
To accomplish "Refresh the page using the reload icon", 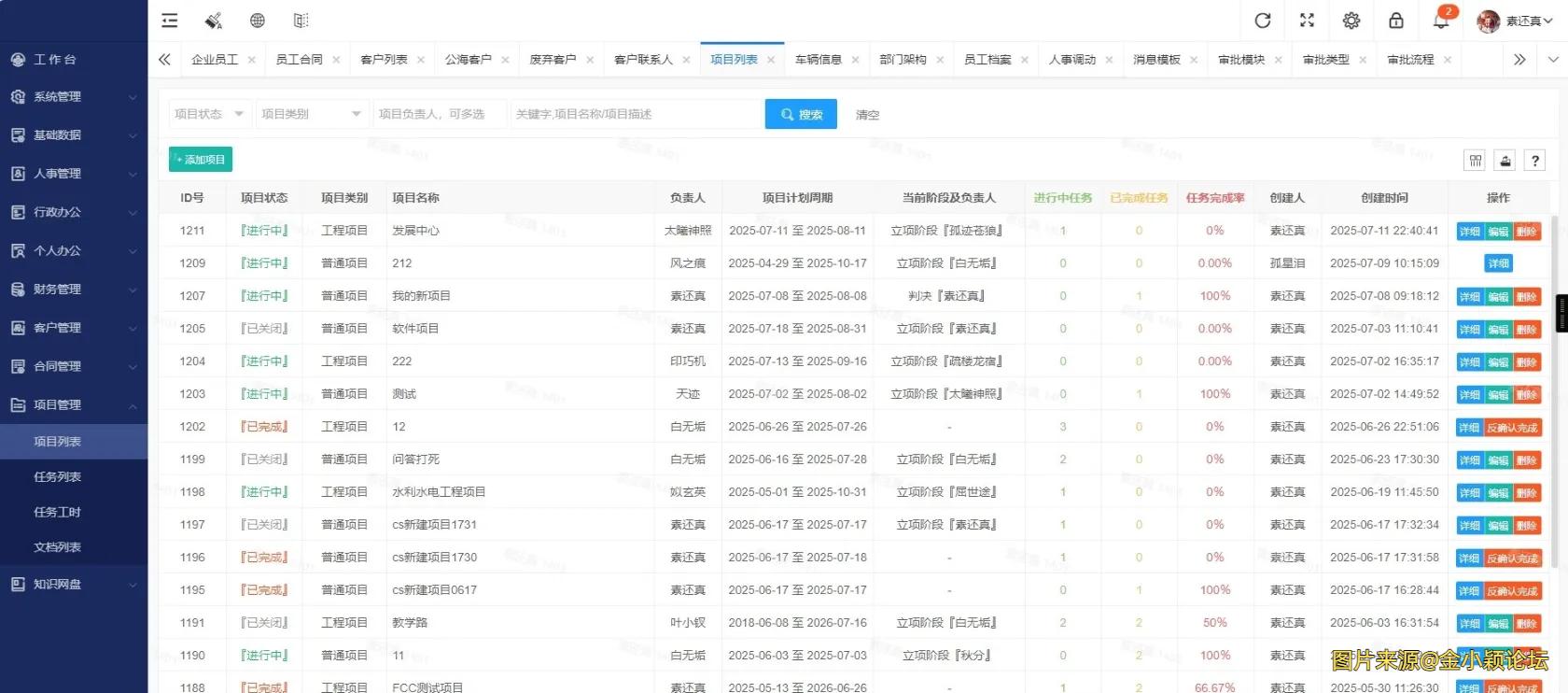I will pyautogui.click(x=1263, y=21).
